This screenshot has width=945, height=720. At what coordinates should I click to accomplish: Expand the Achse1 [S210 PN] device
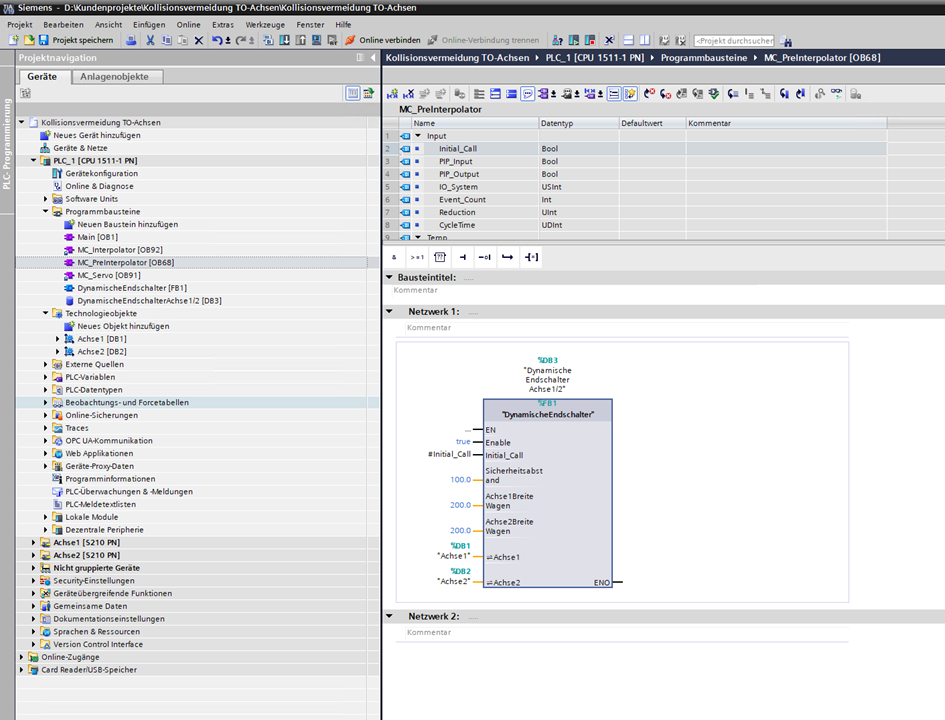click(34, 542)
